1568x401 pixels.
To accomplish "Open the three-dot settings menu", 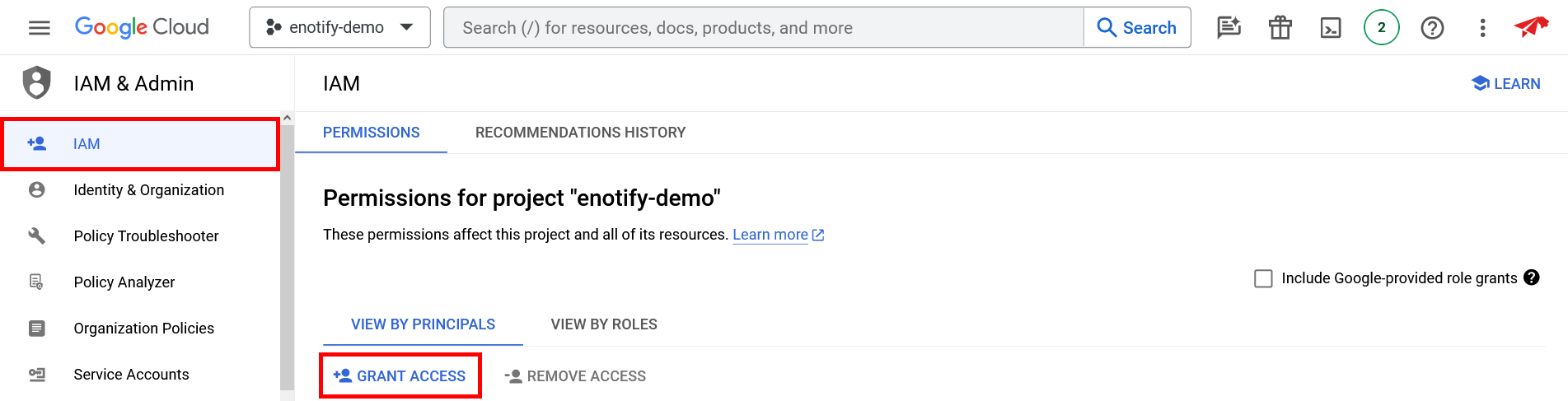I will pyautogui.click(x=1482, y=28).
